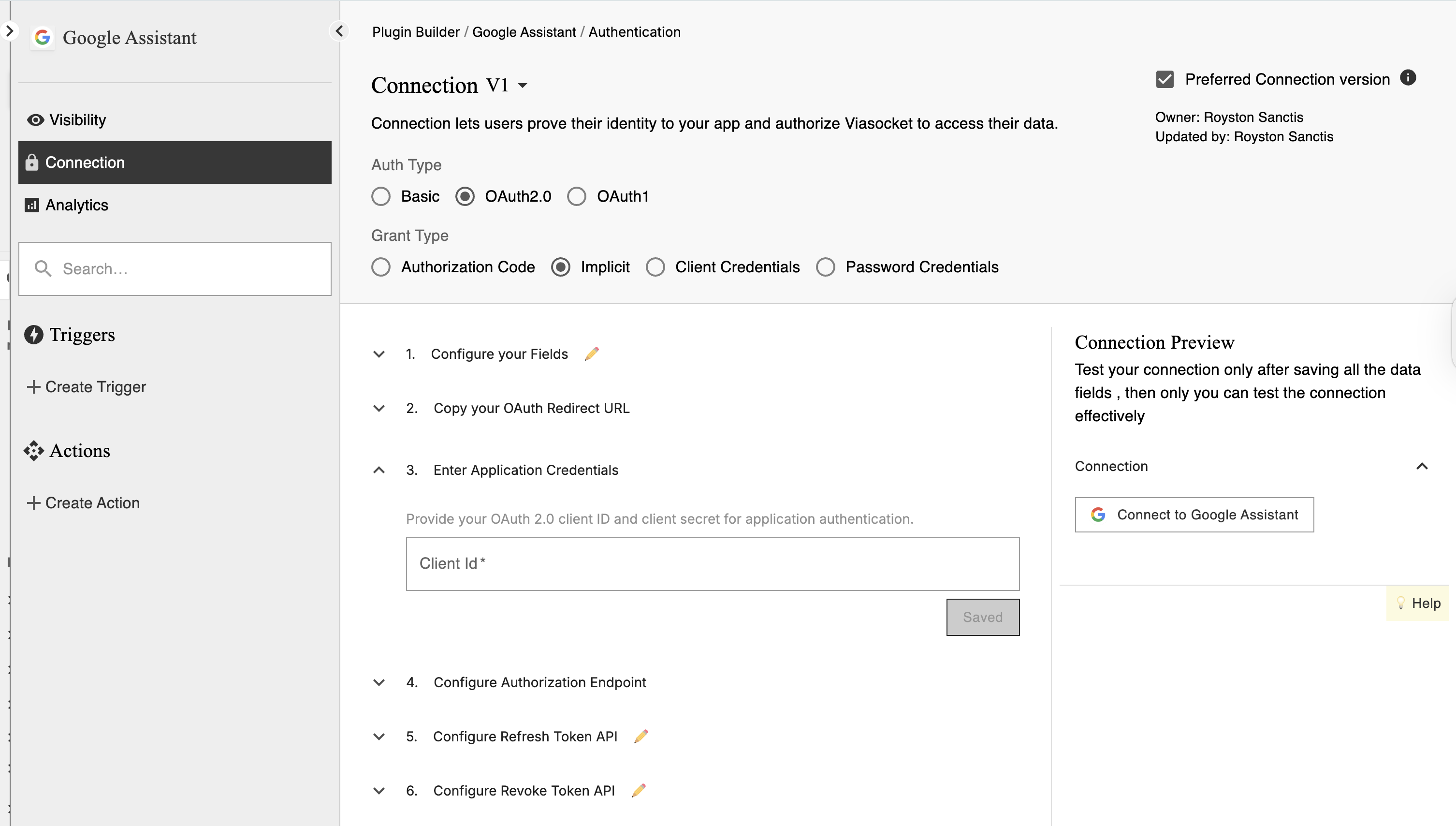Click Owner: Royston Sanctis text
The image size is (1456, 826).
(x=1229, y=118)
